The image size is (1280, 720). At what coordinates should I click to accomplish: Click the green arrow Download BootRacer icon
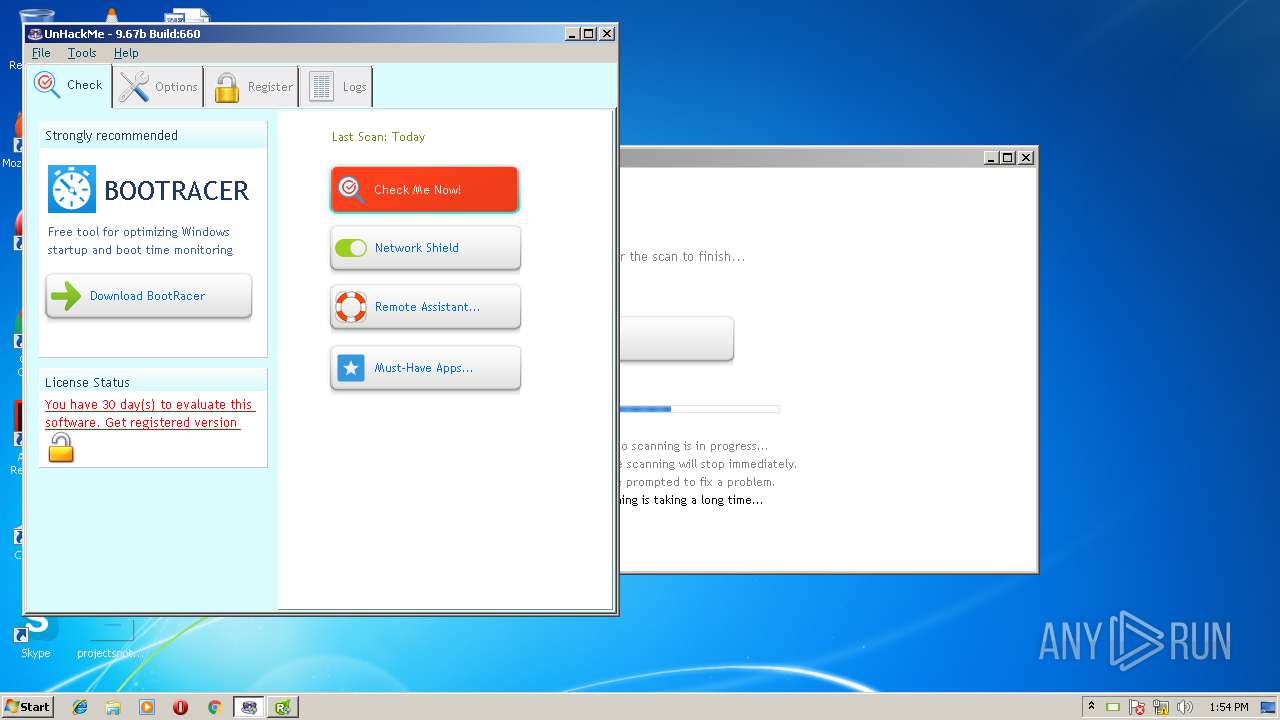[66, 296]
